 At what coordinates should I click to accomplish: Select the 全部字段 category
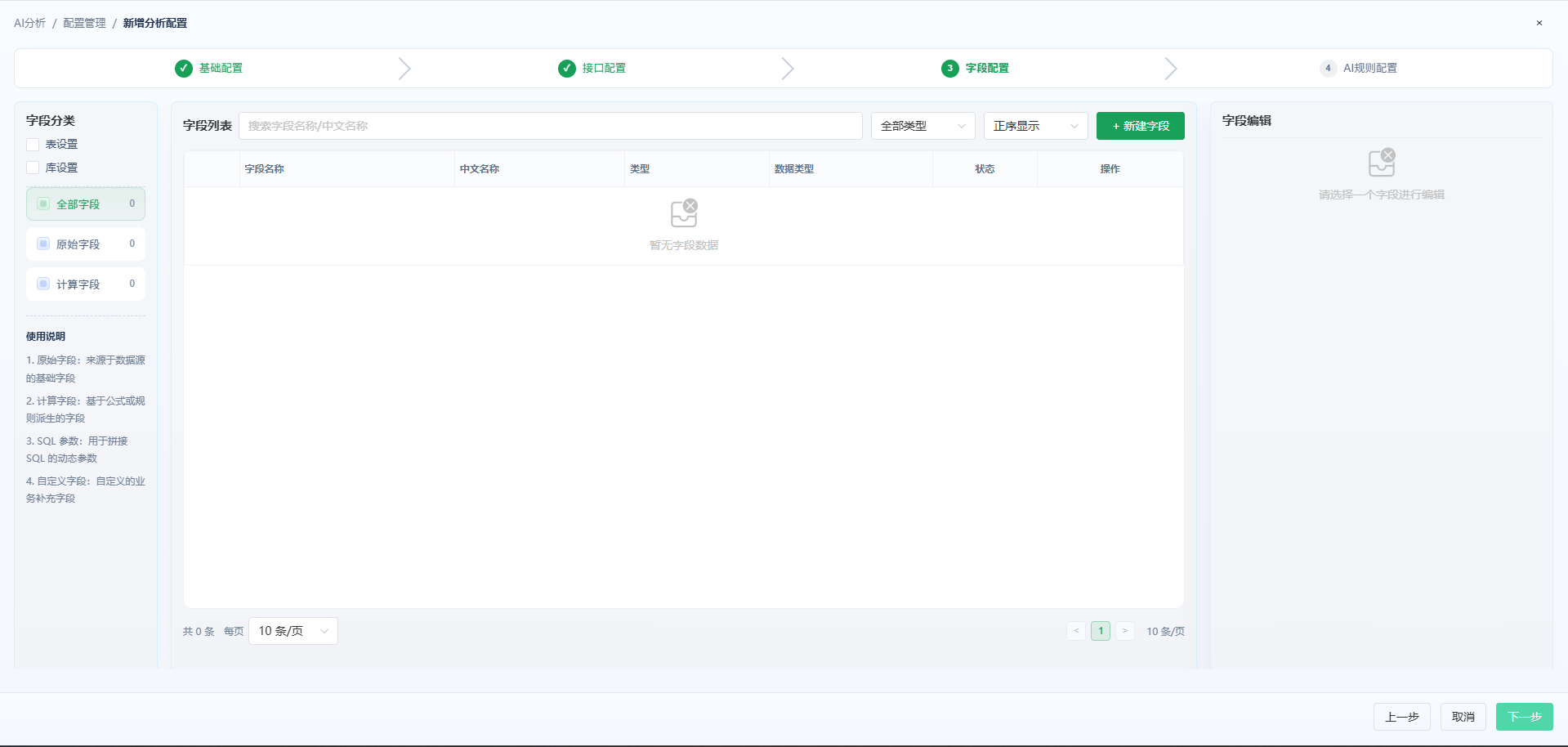pyautogui.click(x=86, y=204)
